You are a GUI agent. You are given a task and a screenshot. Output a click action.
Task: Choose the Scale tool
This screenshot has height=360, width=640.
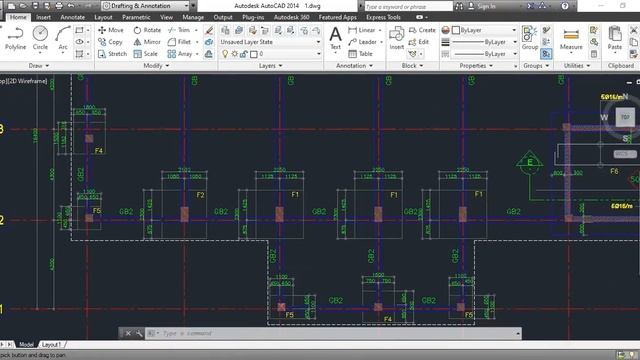pyautogui.click(x=146, y=53)
